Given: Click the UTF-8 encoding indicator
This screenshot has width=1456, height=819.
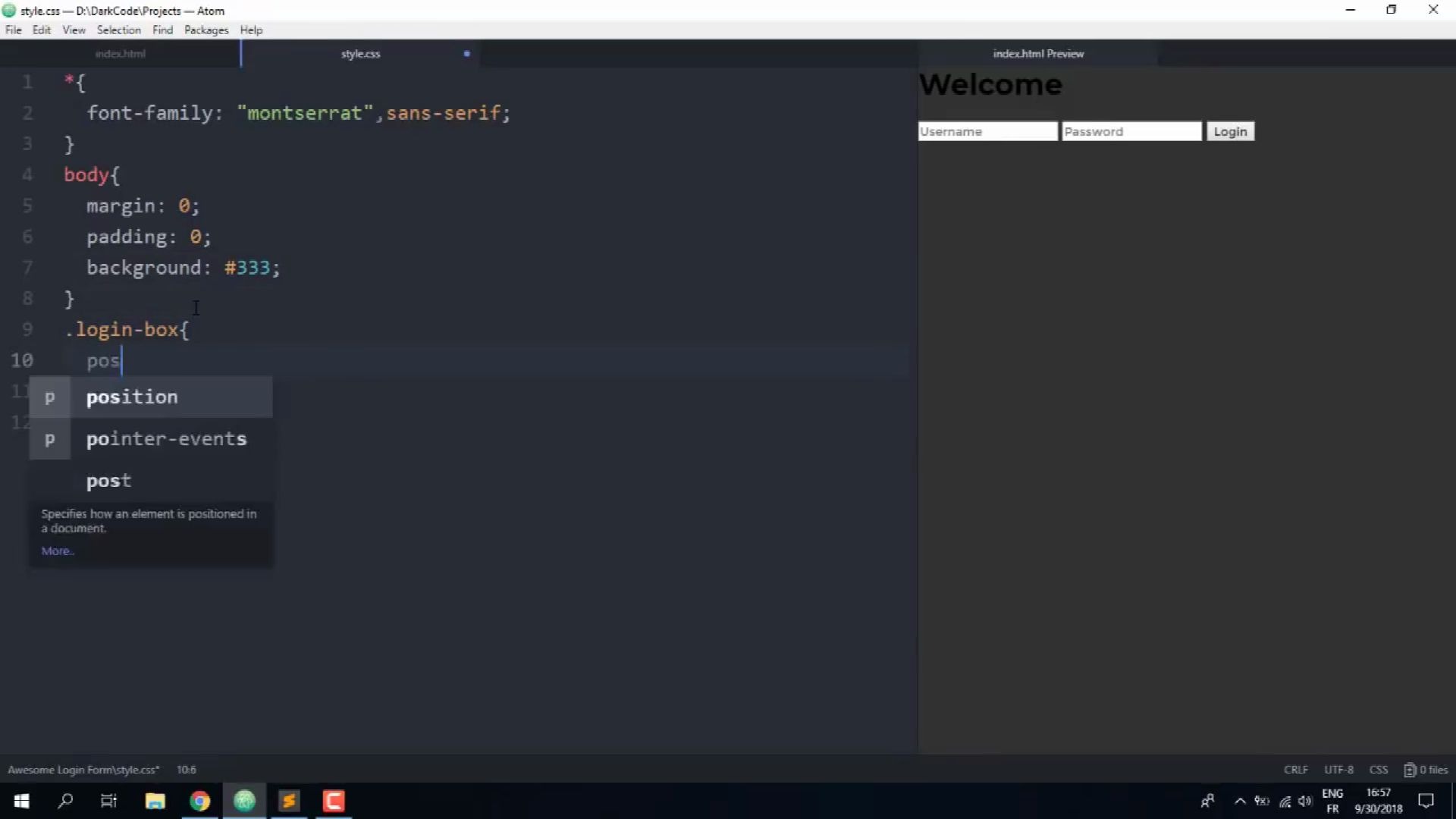Looking at the screenshot, I should [1338, 769].
